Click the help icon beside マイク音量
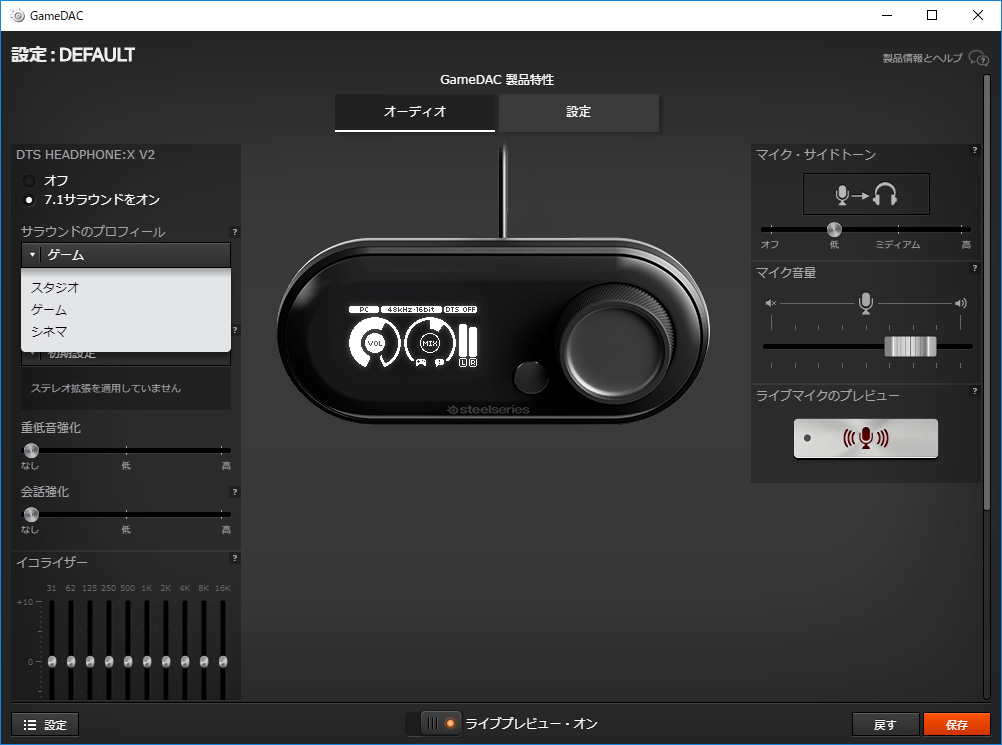This screenshot has width=1002, height=745. pos(975,268)
